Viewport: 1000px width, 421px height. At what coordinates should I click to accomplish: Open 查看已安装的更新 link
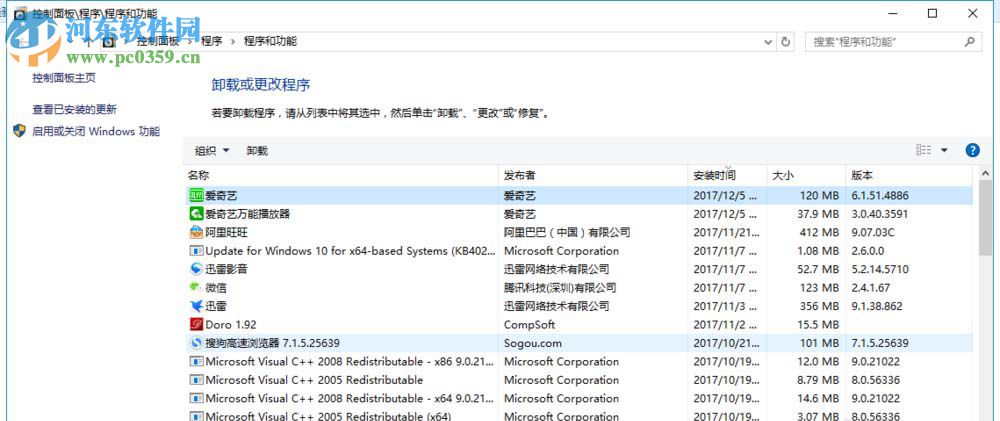75,110
